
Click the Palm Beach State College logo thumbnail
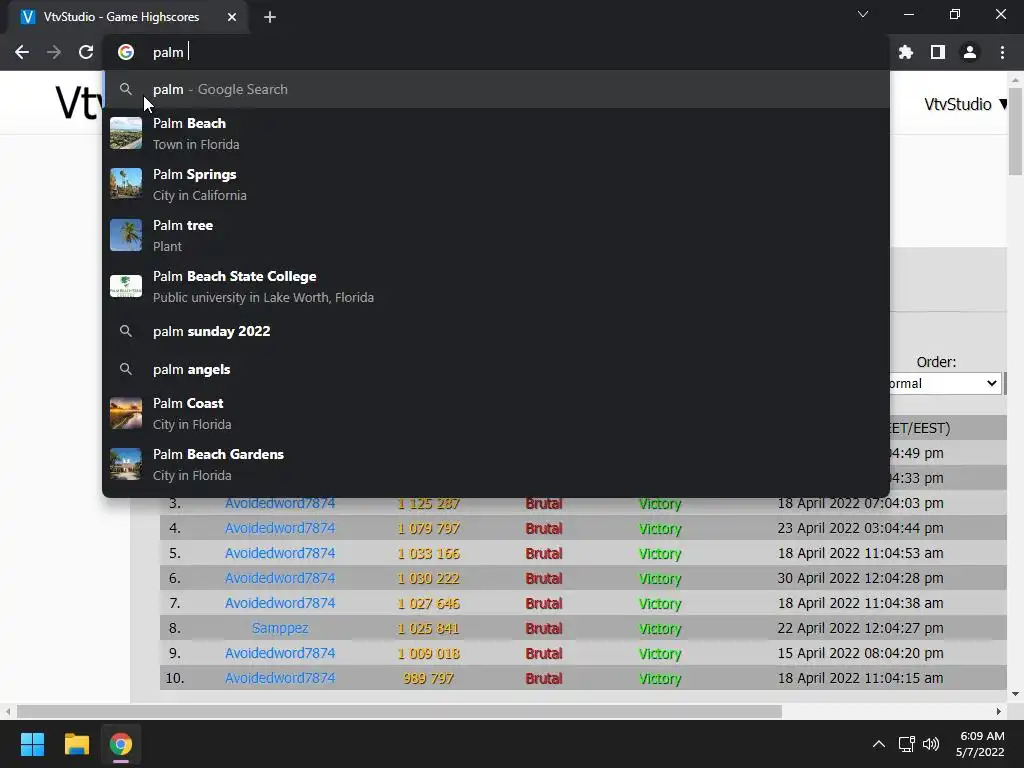tap(126, 286)
